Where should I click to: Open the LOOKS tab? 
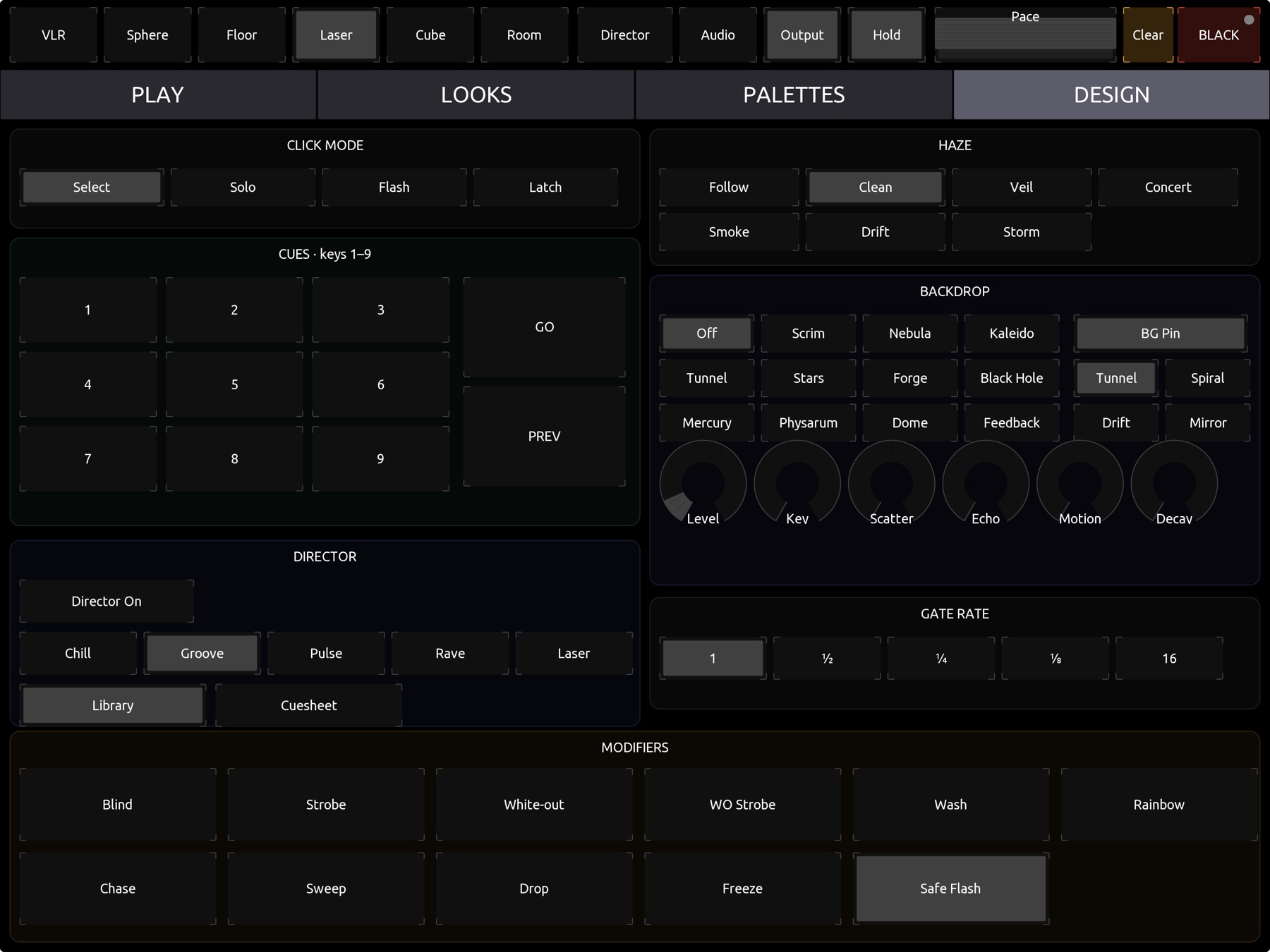coord(476,94)
